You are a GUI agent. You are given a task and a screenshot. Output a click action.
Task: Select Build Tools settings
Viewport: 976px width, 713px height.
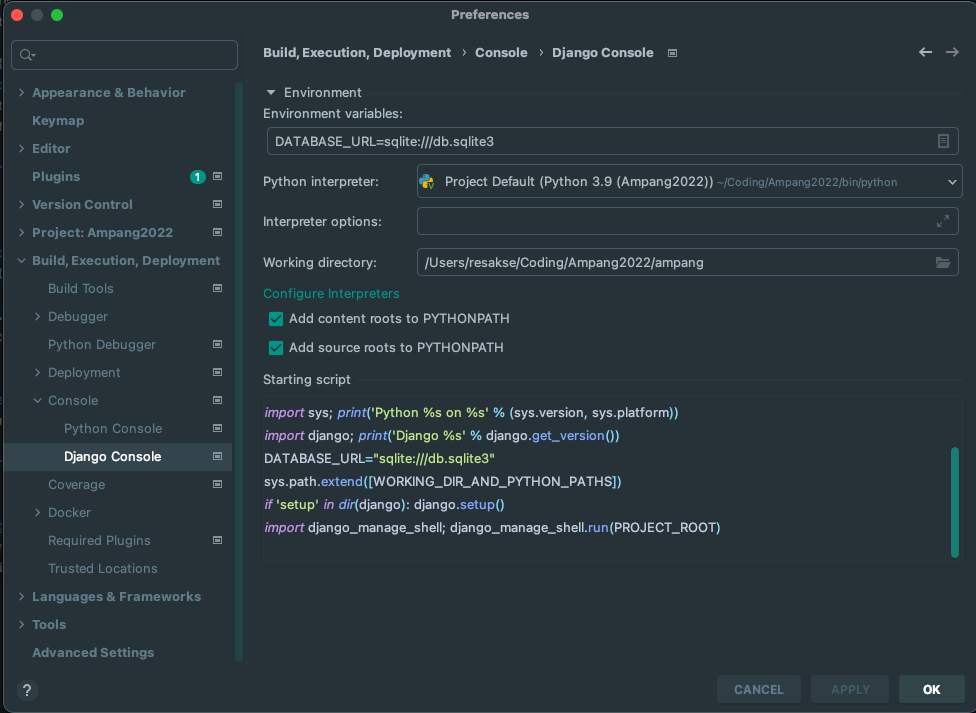(x=81, y=288)
